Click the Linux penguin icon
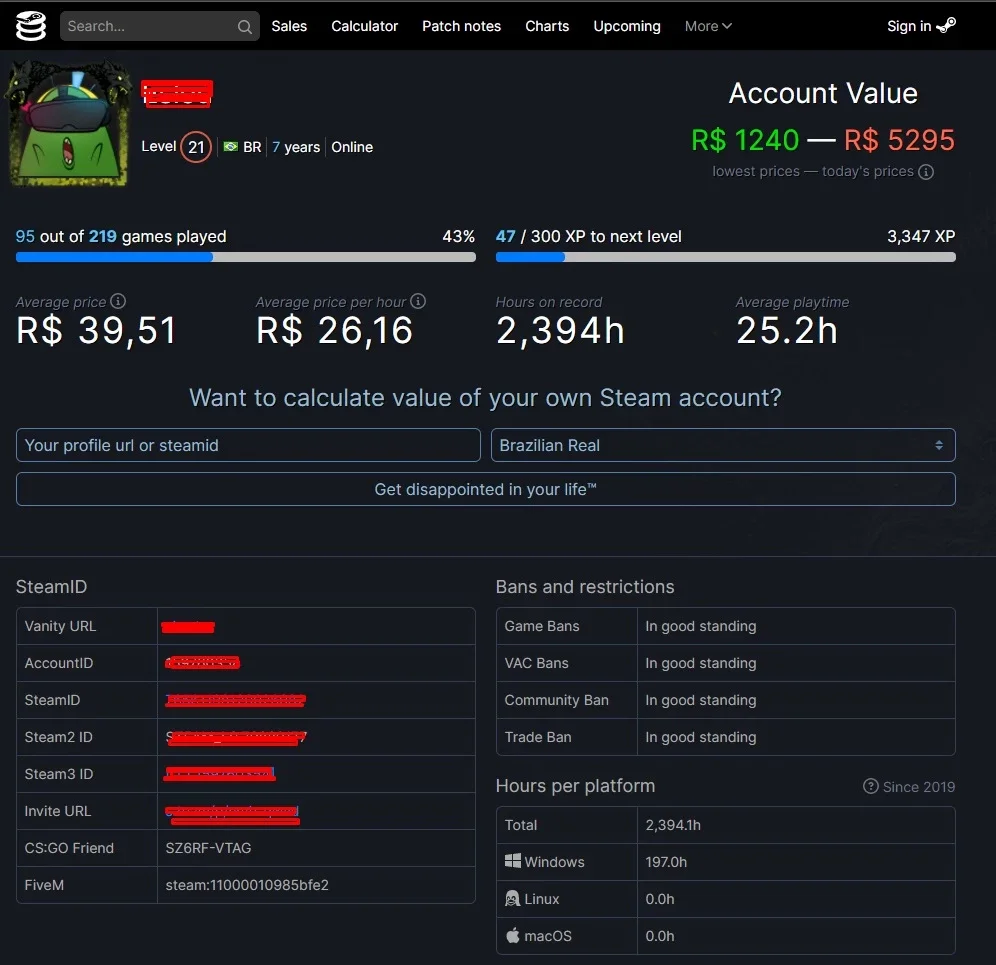Screen dimensions: 996x965 513,898
